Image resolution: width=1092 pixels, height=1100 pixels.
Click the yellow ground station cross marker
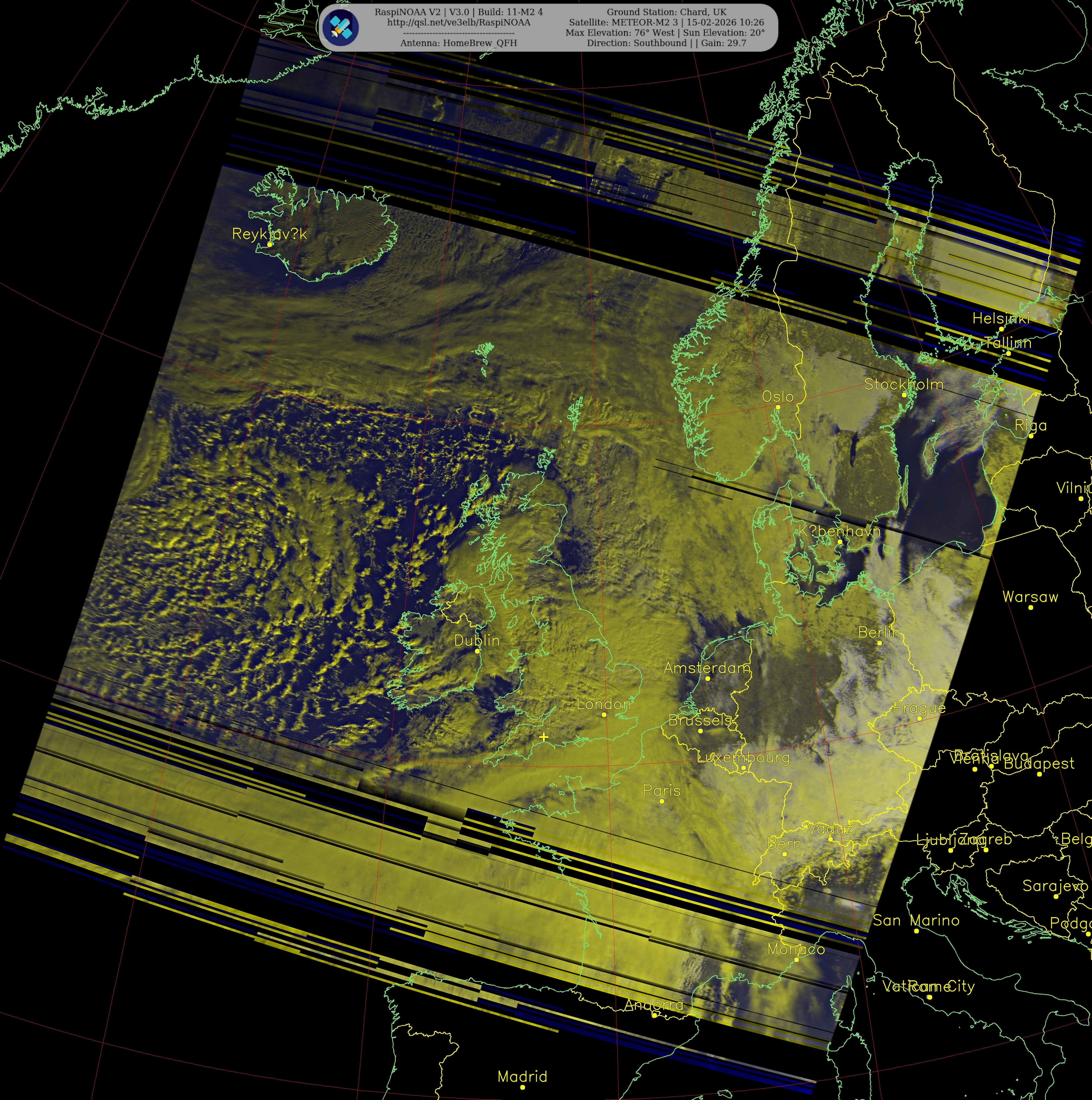[x=544, y=737]
